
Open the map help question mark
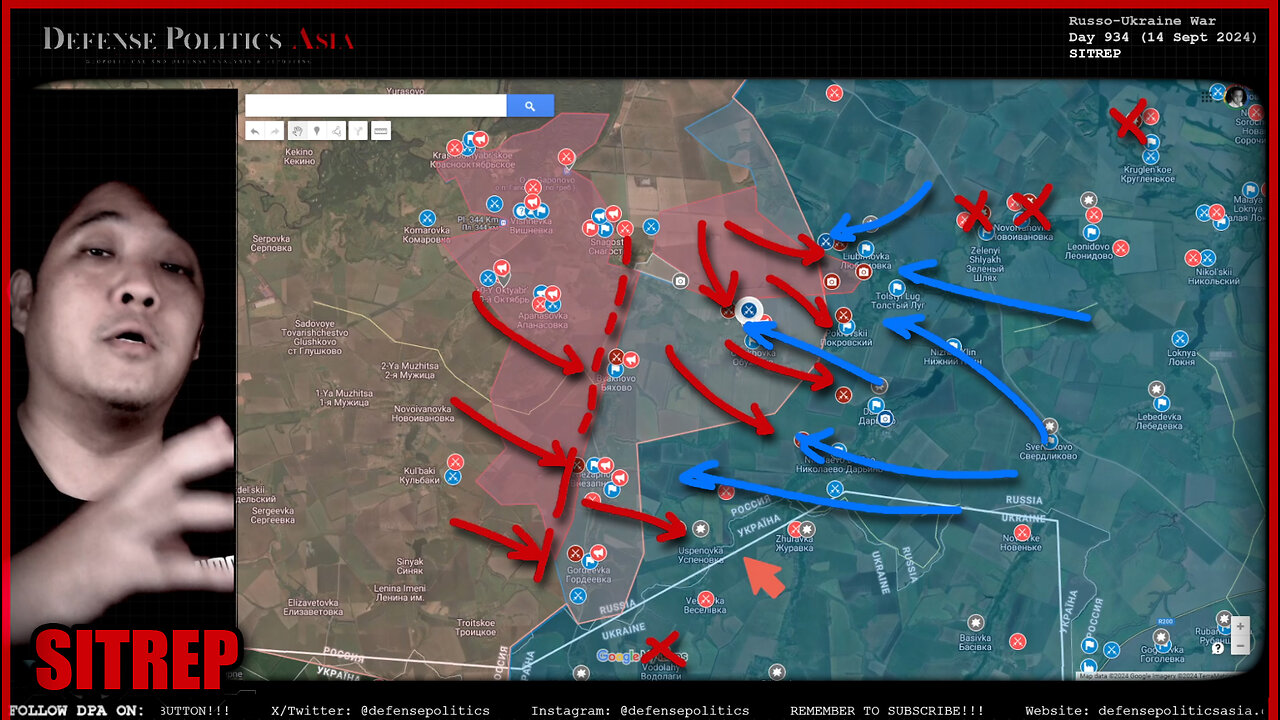(x=1218, y=648)
